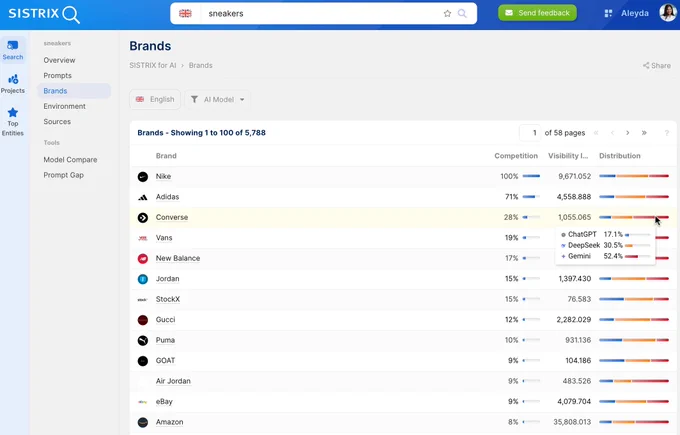The image size is (680, 435).
Task: Open the UK flag country selector
Action: coord(185,13)
